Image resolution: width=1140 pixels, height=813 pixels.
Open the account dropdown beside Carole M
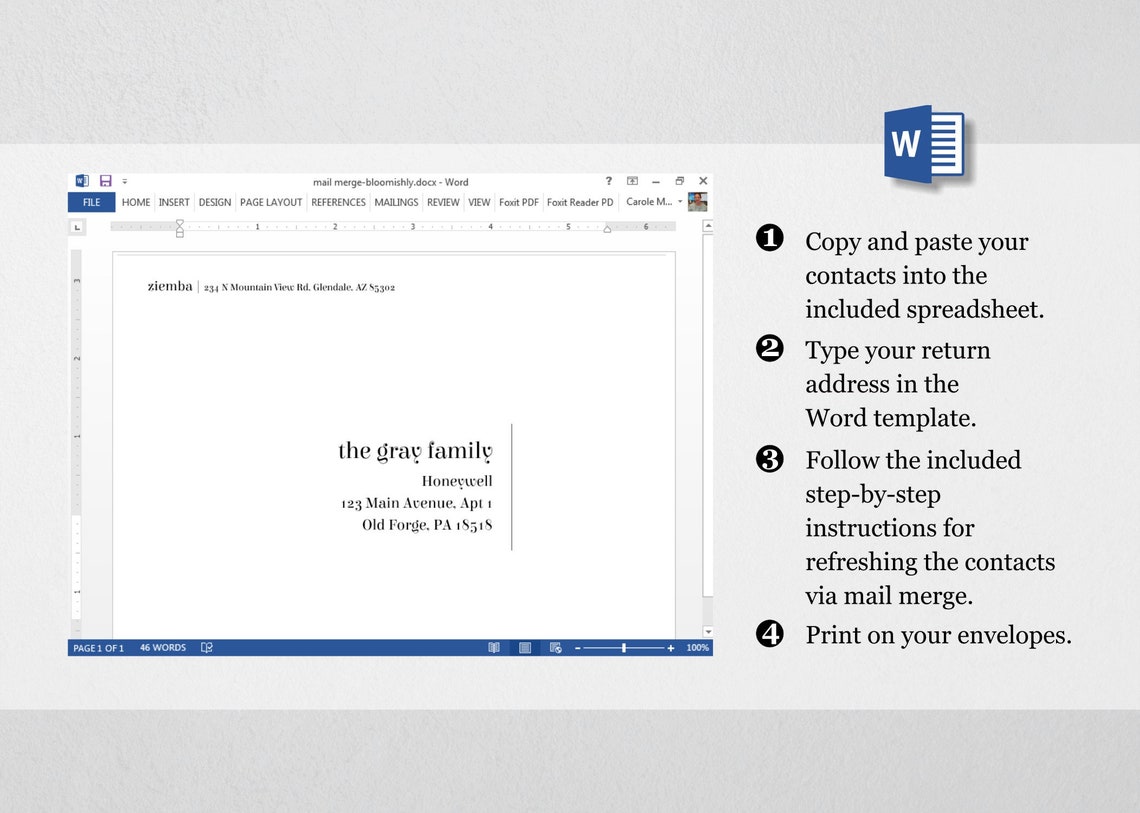681,202
